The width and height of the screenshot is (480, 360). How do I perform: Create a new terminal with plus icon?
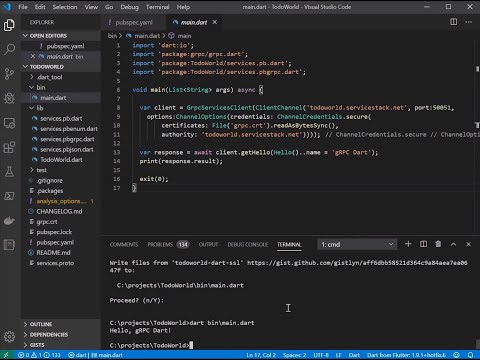tap(408, 244)
